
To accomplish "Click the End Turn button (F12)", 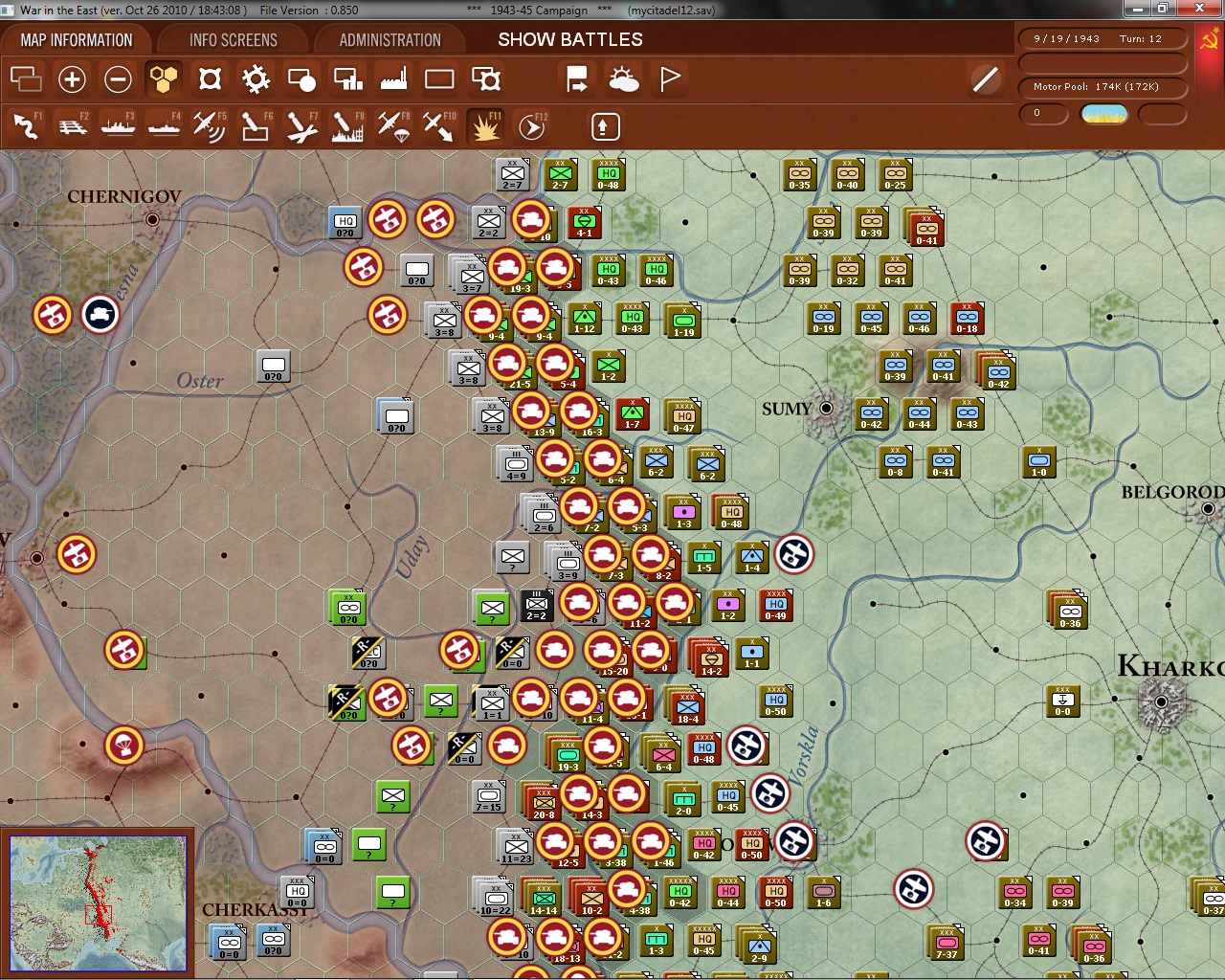I will [532, 125].
